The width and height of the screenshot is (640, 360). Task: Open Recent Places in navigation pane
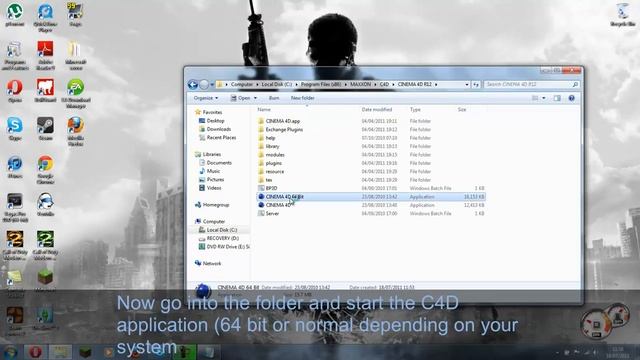tap(221, 138)
